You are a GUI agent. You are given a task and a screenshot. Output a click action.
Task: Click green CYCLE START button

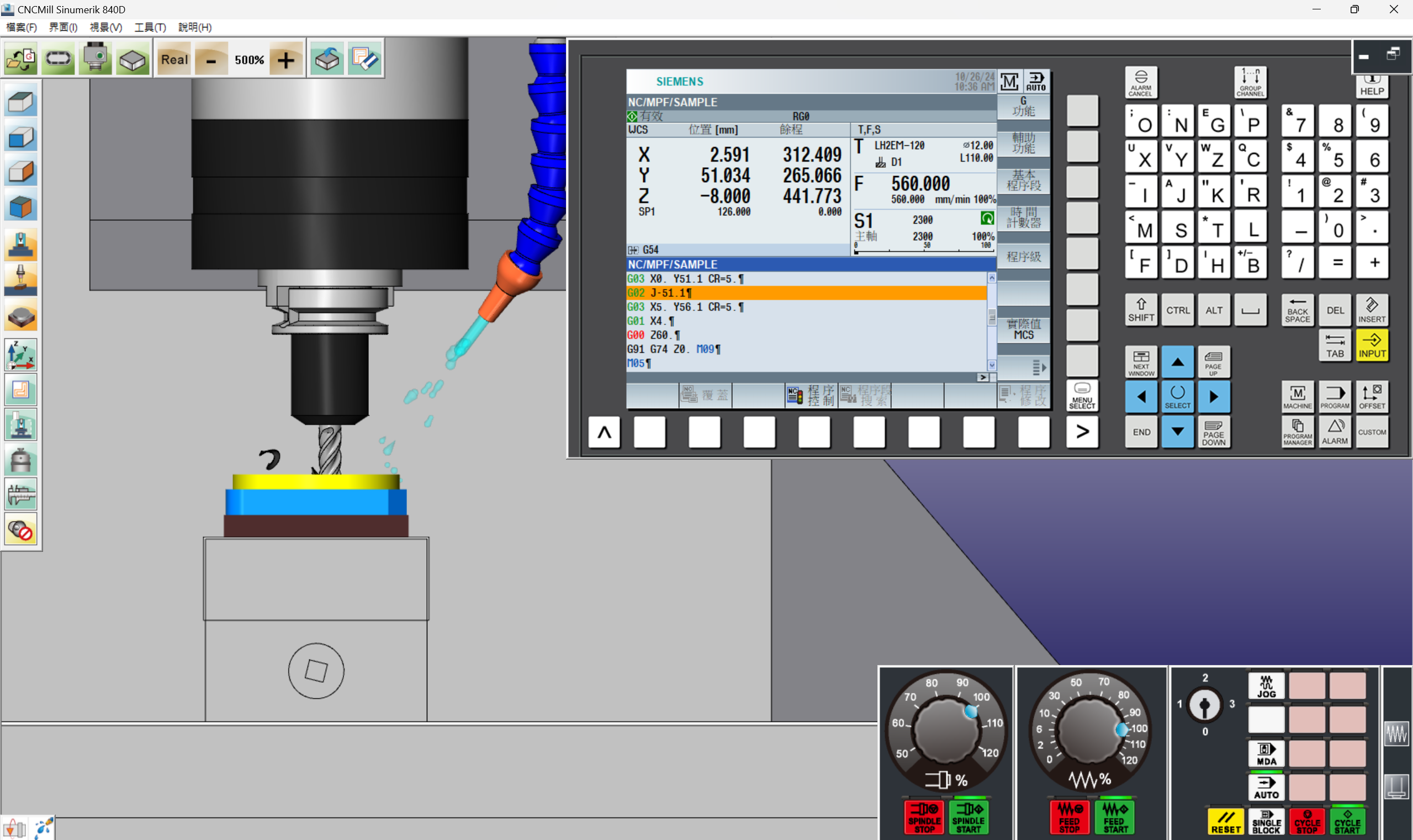(1347, 821)
